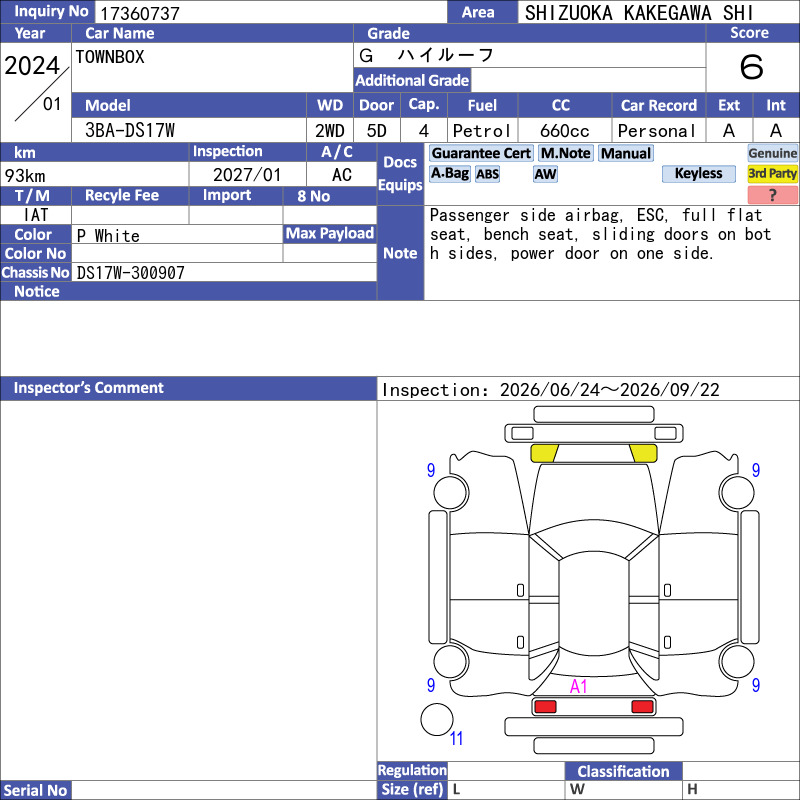Toggle the yellow 3rd Party tag
The height and width of the screenshot is (800, 800).
pyautogui.click(x=772, y=174)
